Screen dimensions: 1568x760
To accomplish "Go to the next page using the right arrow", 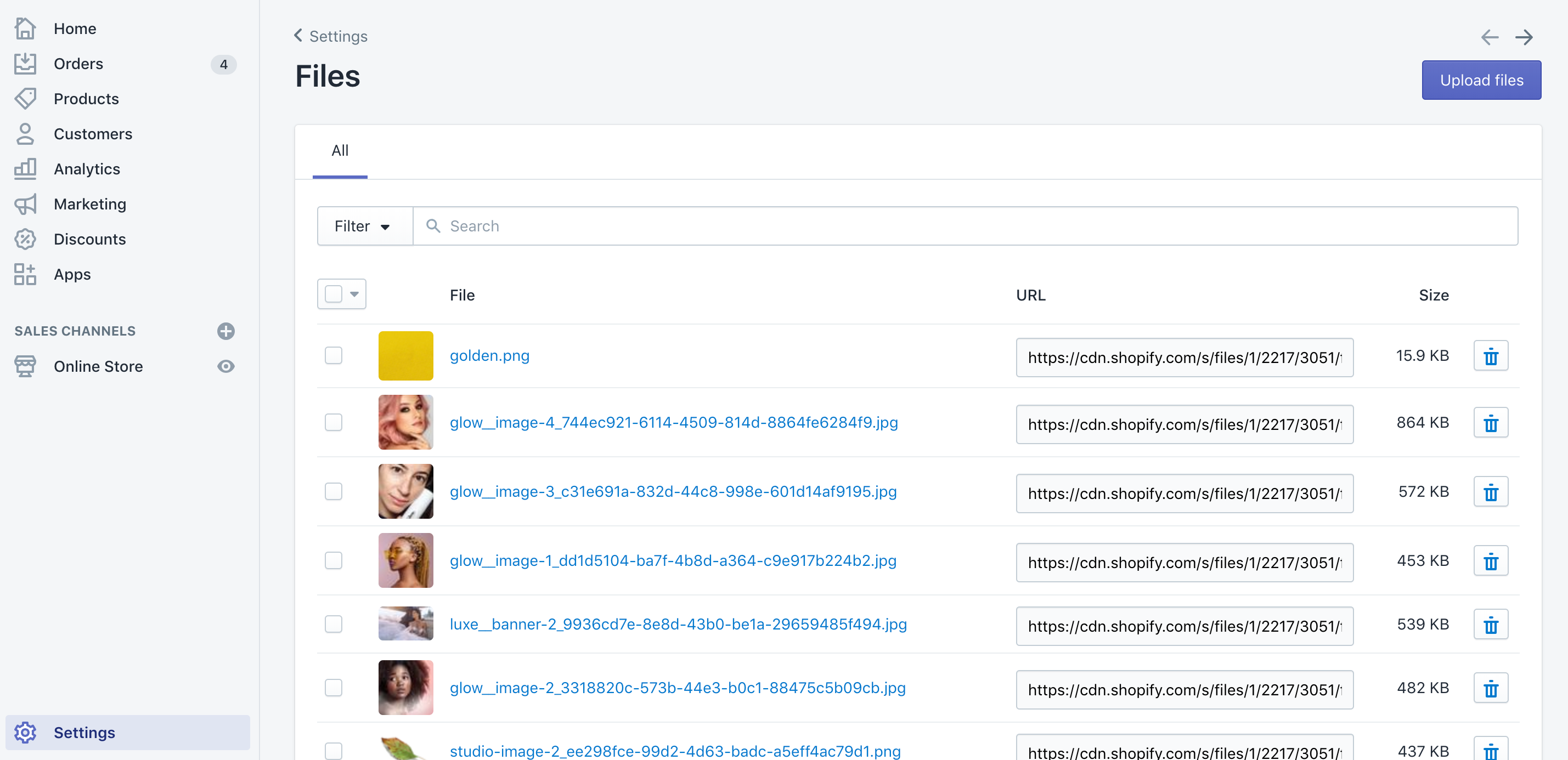I will pos(1524,38).
